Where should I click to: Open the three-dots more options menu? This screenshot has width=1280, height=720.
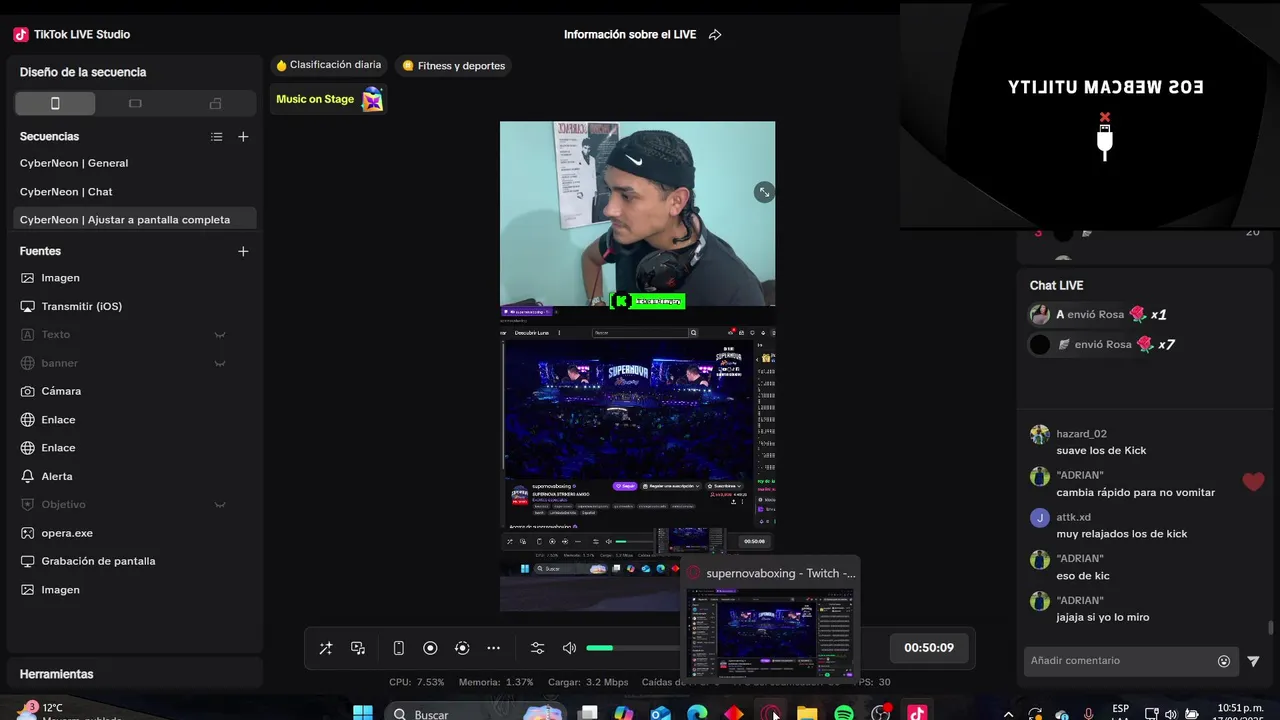(x=494, y=648)
